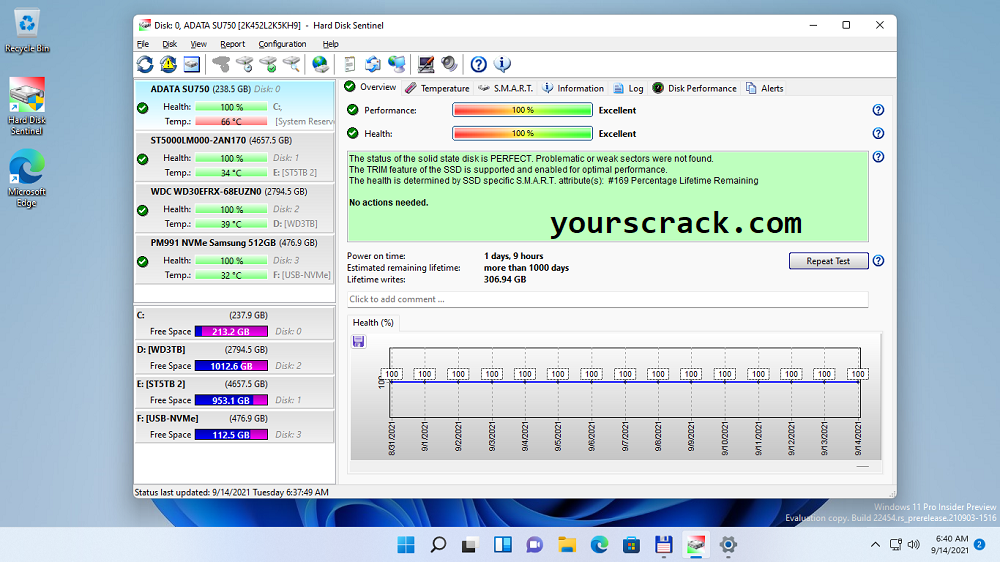The image size is (1000, 562).
Task: Click green status icon of ADATA SU750 disk
Action: pos(143,108)
